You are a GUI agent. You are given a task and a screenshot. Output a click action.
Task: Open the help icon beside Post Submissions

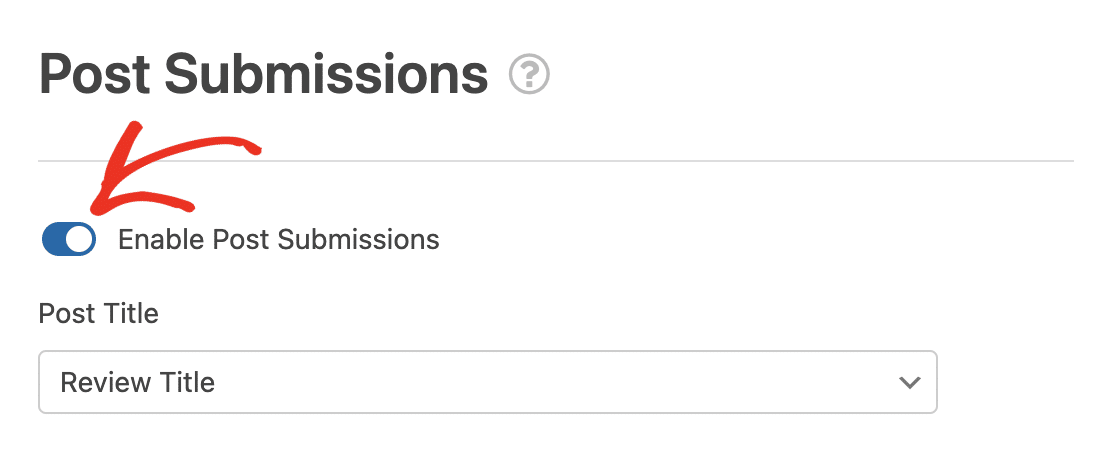point(529,74)
